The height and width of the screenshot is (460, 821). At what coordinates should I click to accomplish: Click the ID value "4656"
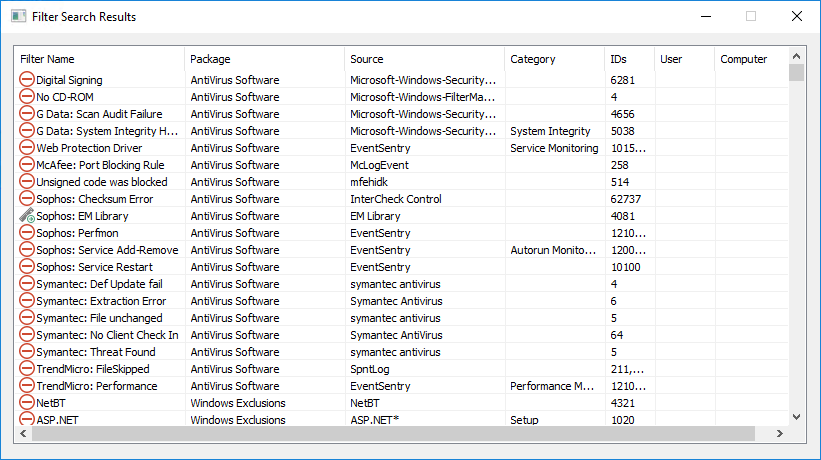(x=623, y=114)
